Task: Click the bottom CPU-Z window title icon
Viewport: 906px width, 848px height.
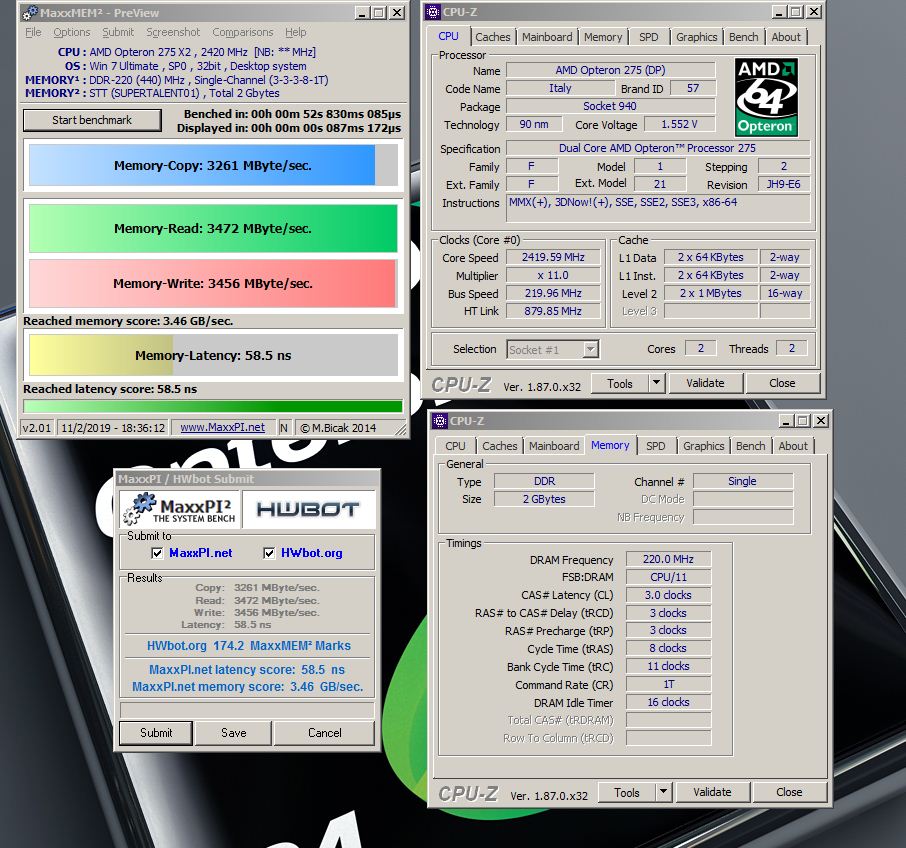Action: 440,421
